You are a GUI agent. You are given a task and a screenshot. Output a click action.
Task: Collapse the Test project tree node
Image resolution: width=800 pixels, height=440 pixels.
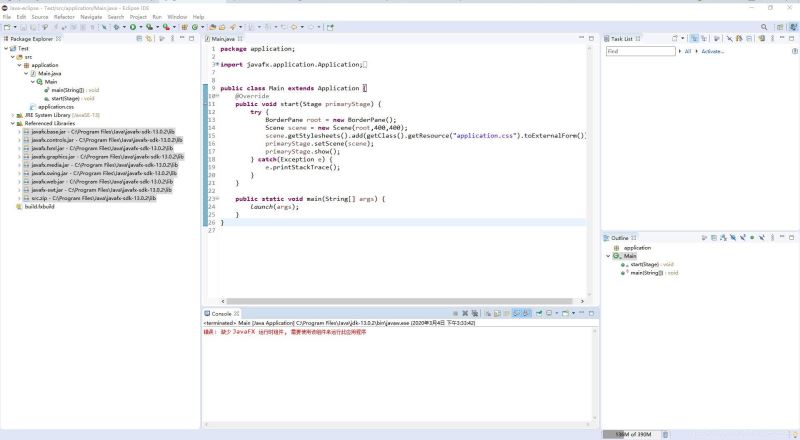click(x=6, y=48)
